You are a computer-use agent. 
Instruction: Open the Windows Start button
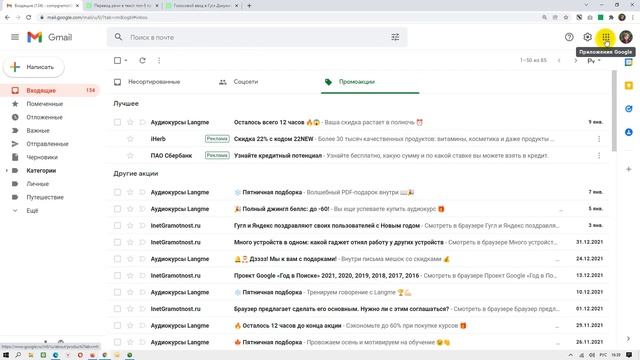tap(6, 355)
